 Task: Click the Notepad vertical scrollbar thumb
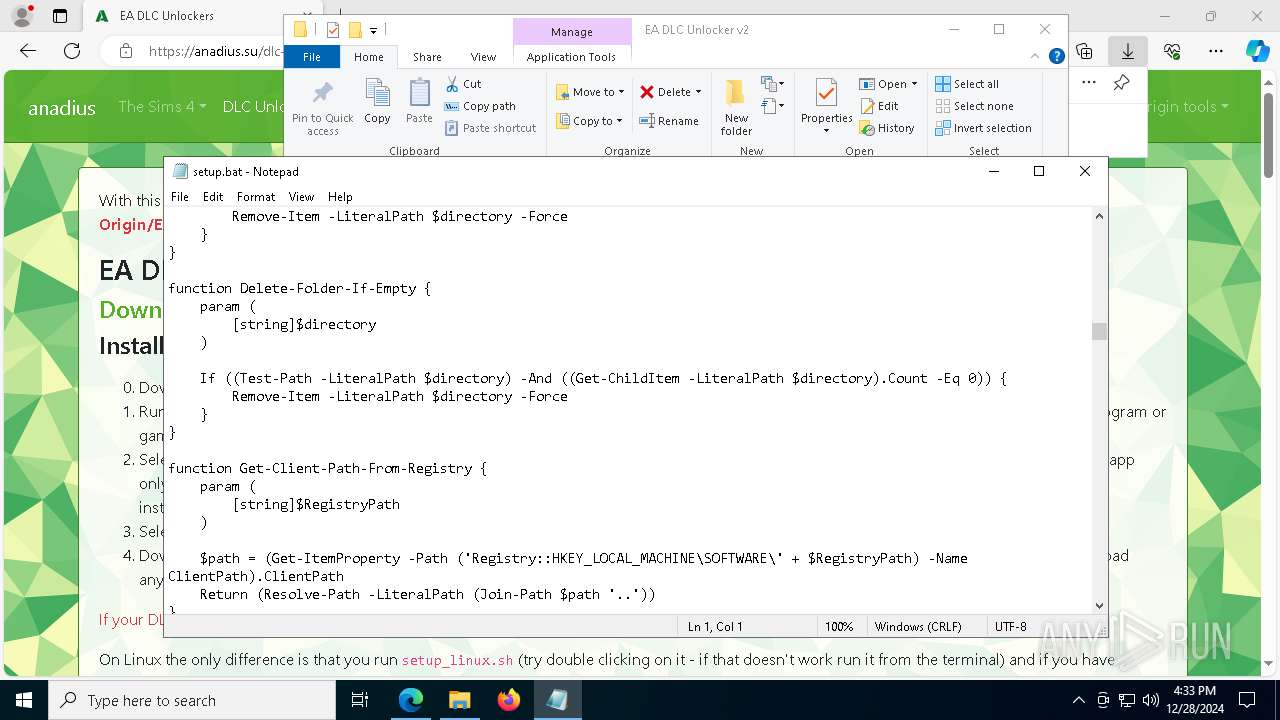1099,331
